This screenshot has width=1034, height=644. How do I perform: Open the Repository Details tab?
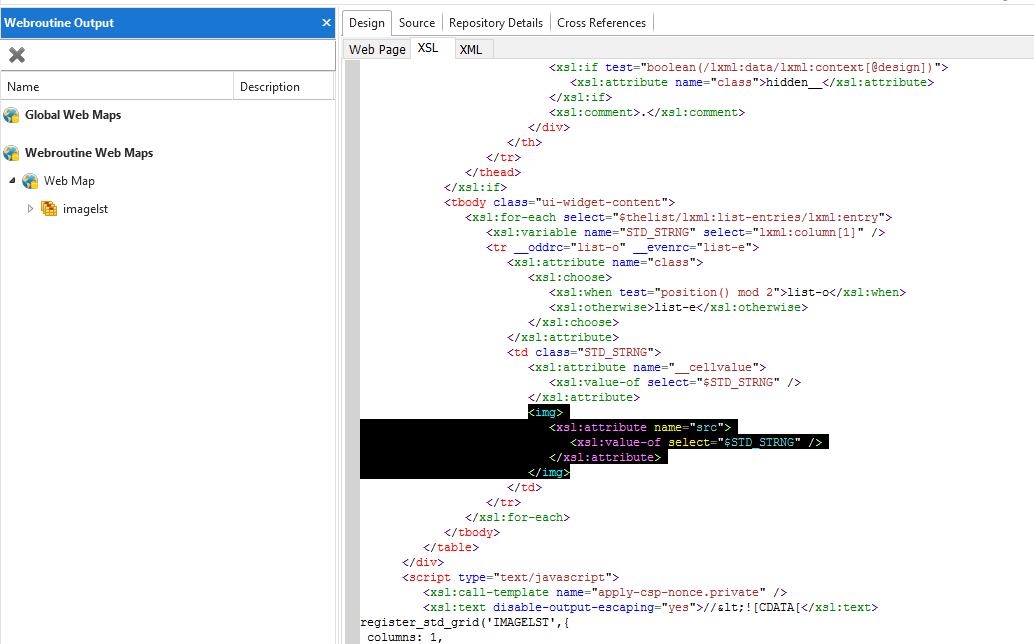pos(496,22)
